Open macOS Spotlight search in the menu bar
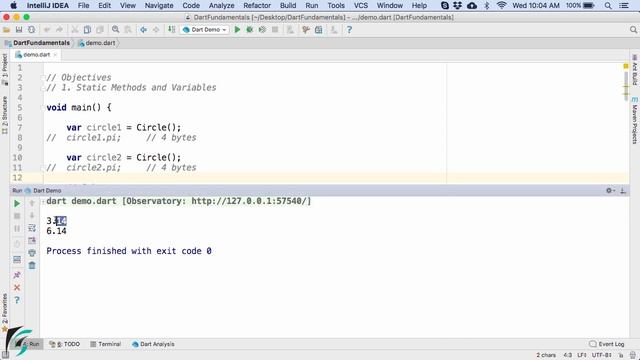 [608, 5]
